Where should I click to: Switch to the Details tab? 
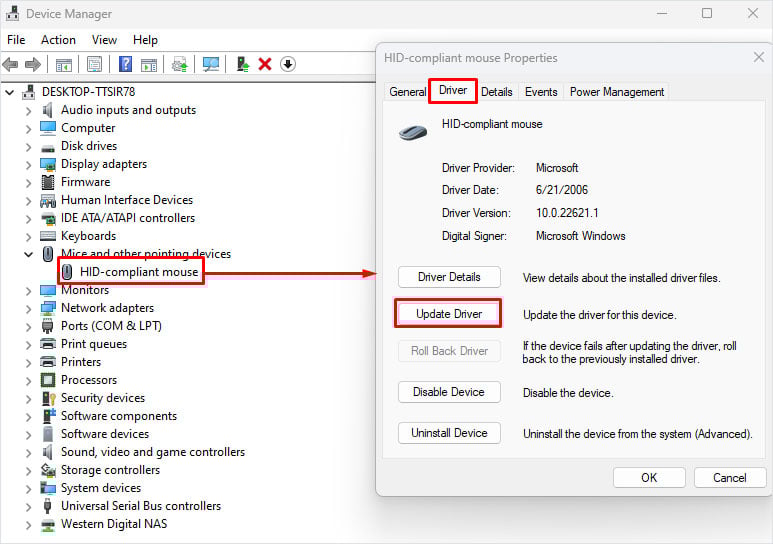(496, 92)
